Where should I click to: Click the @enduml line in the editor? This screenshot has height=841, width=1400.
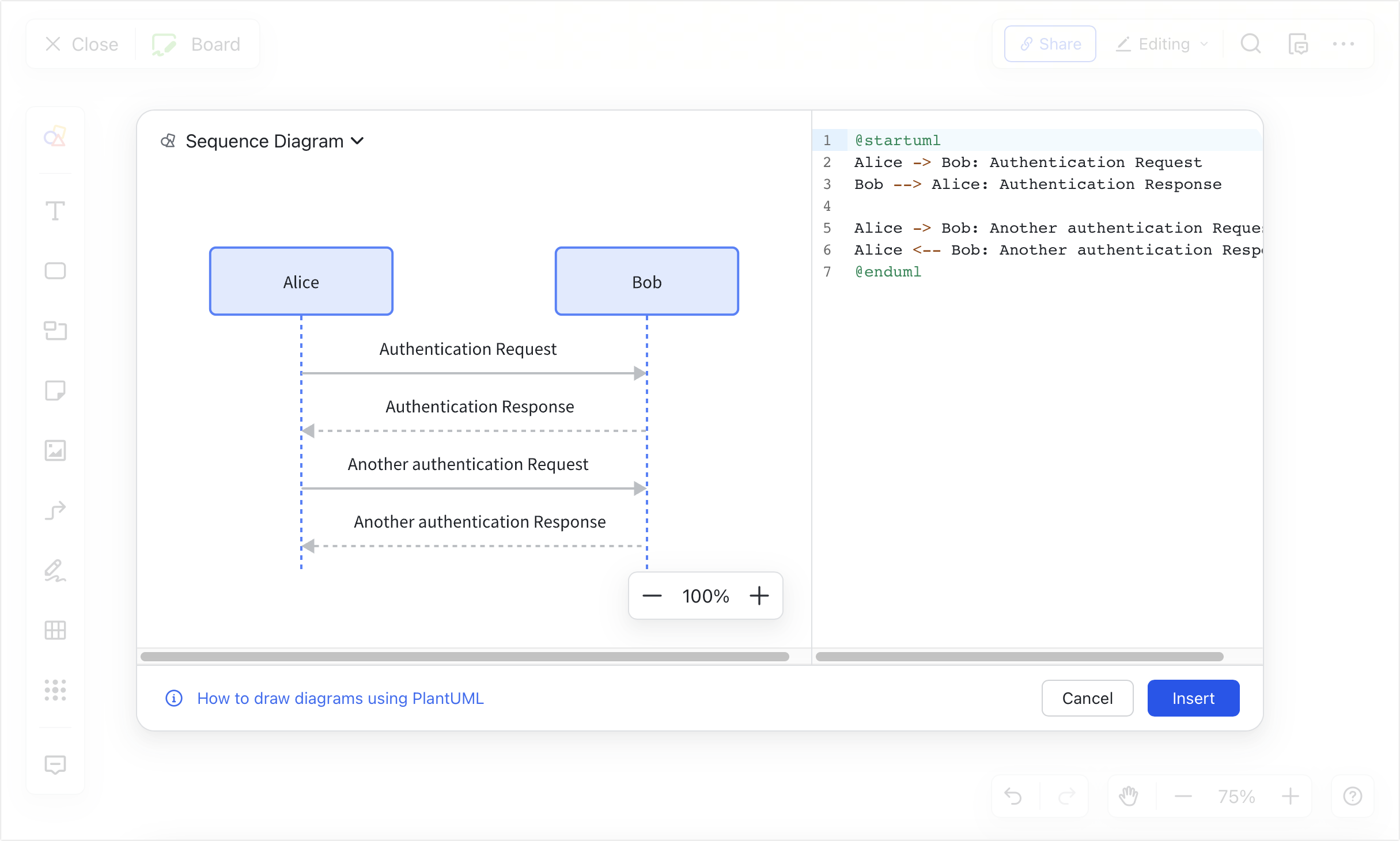pyautogui.click(x=888, y=271)
